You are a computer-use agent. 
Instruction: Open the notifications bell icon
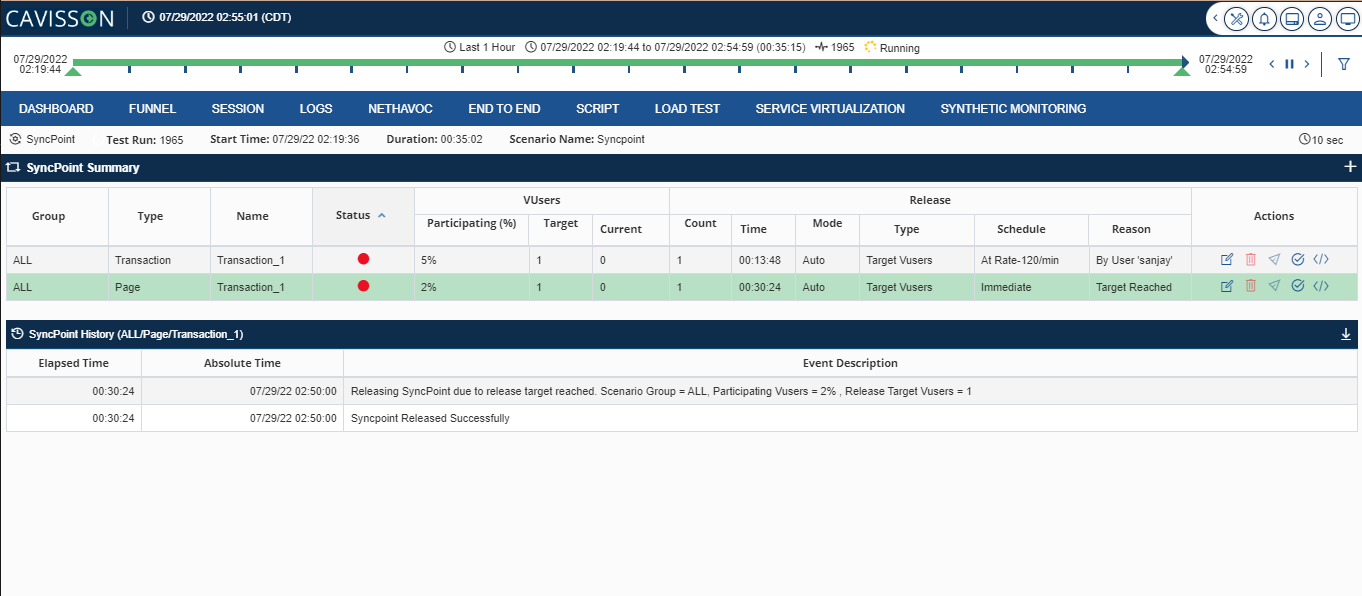(1265, 18)
